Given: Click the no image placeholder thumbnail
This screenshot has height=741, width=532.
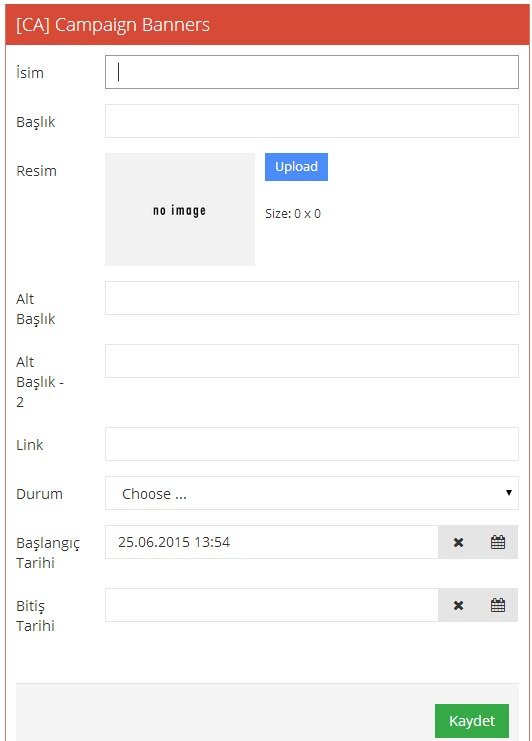Looking at the screenshot, I should pyautogui.click(x=180, y=209).
